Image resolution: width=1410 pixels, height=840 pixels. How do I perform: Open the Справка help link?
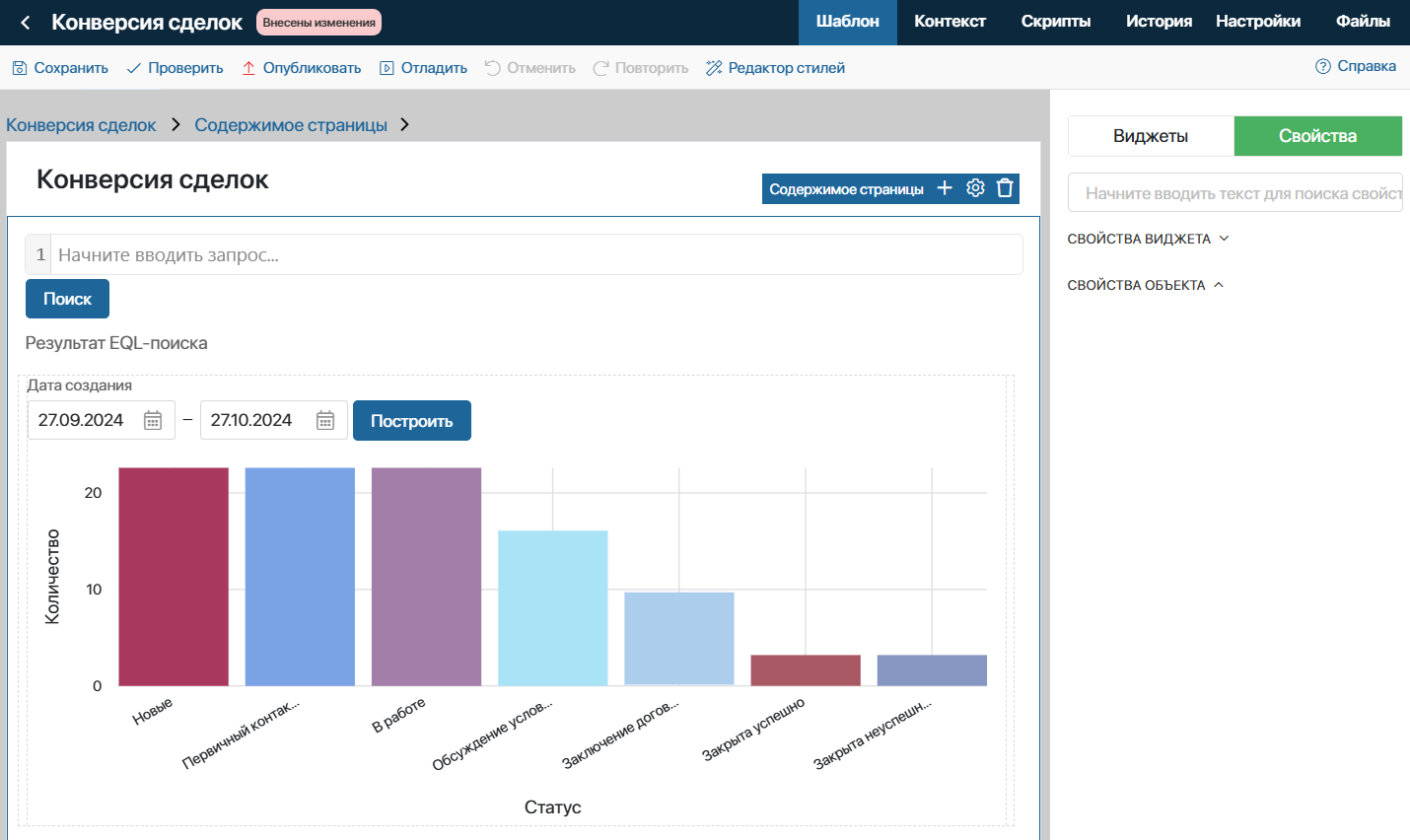click(1356, 66)
